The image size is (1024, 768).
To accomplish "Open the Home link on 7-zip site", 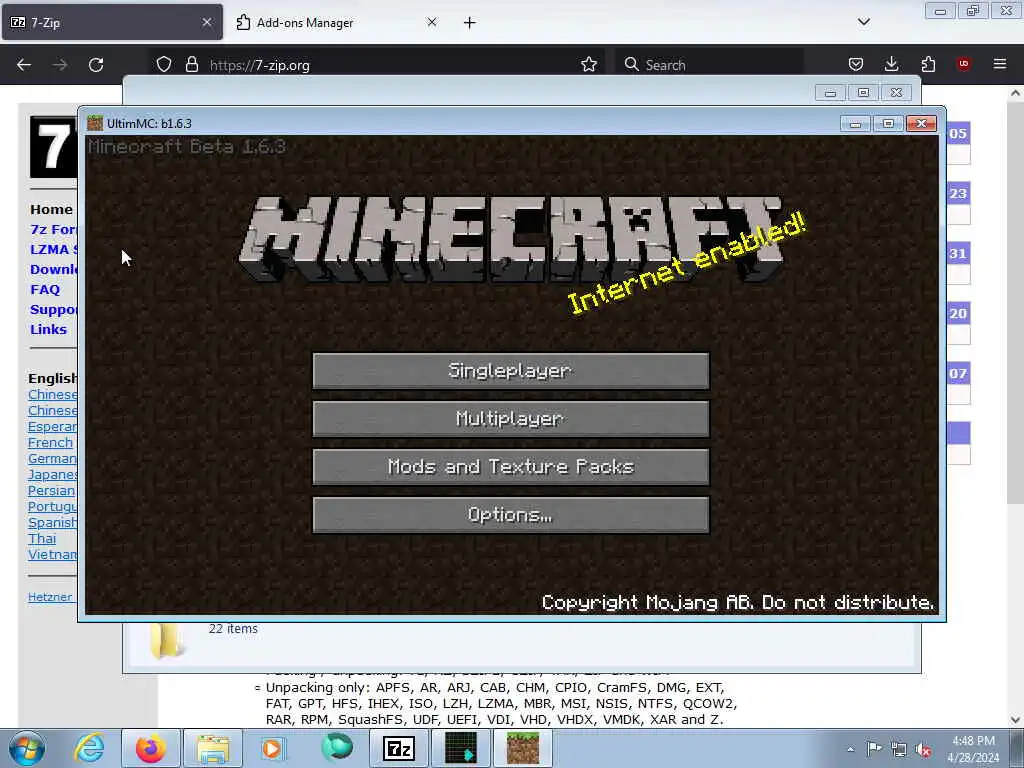I will 51,210.
